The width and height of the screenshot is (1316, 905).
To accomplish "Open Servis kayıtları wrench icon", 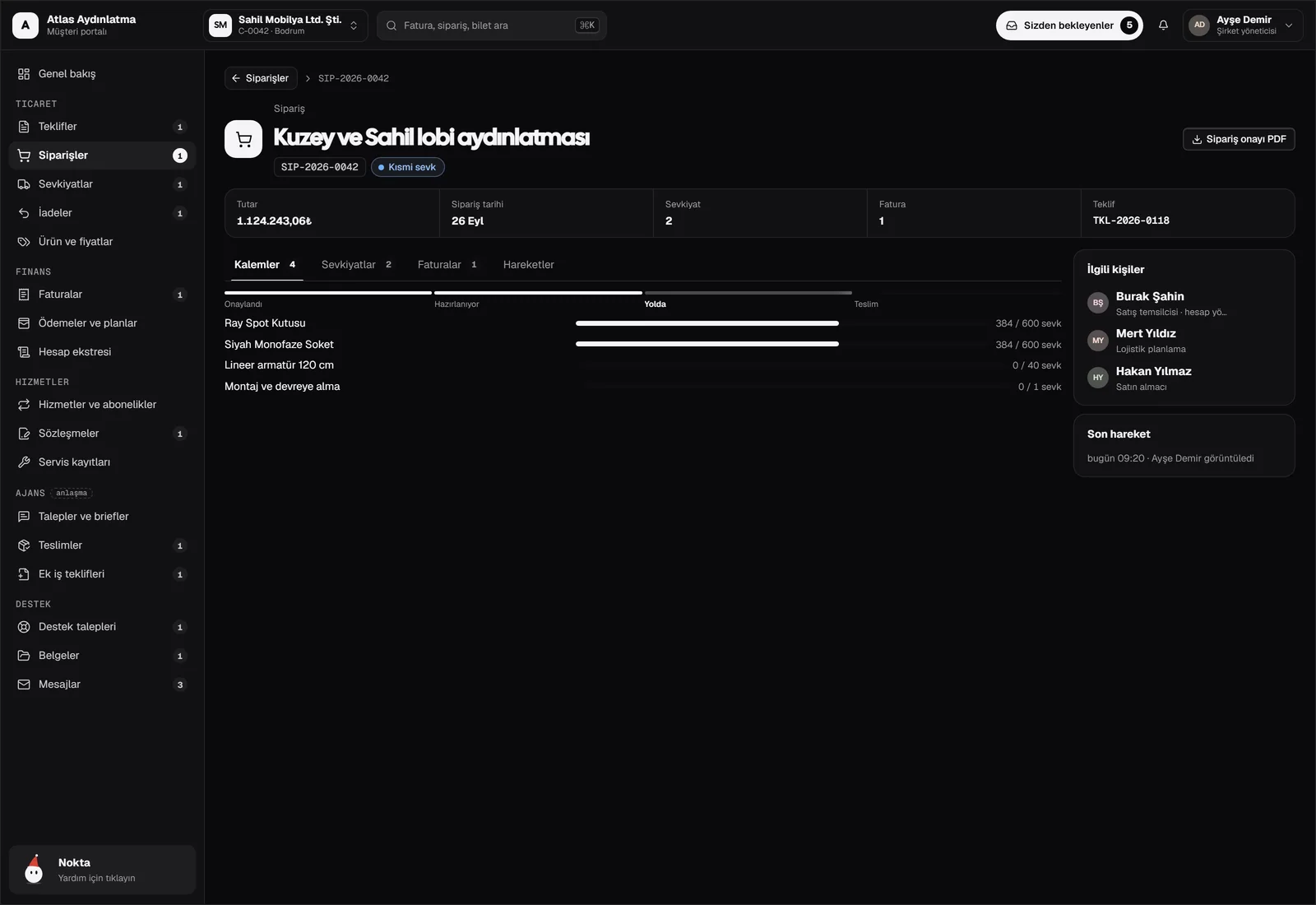I will (24, 462).
